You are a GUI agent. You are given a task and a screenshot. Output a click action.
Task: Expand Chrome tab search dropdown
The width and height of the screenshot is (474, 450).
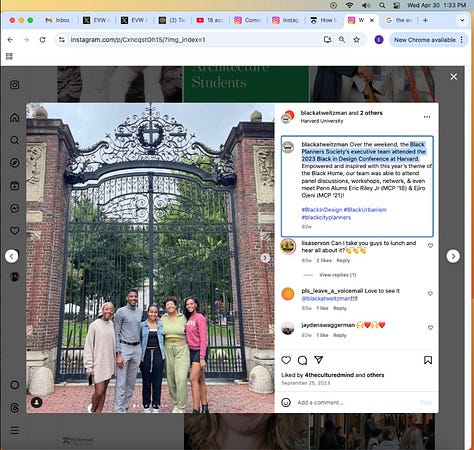[462, 20]
